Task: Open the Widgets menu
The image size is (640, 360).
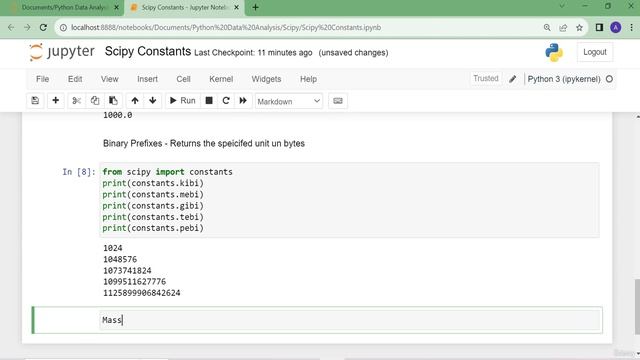Action: click(266, 79)
